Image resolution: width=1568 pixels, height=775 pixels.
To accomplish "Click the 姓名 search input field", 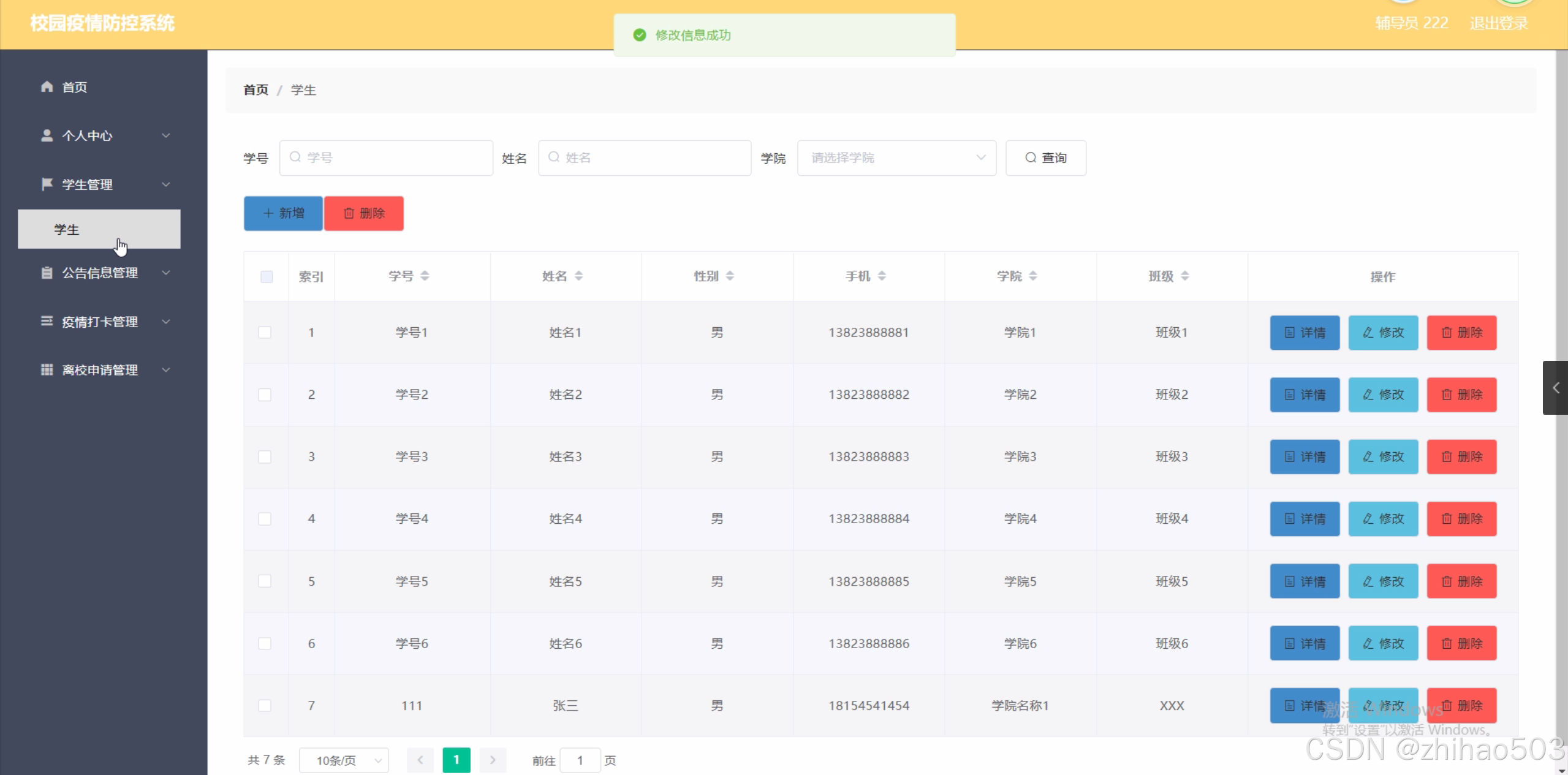I will coord(645,158).
